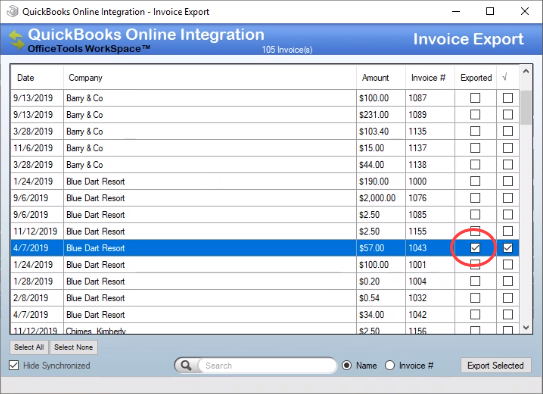Click the $231.00 amount cell
543x394 pixels.
pos(381,115)
